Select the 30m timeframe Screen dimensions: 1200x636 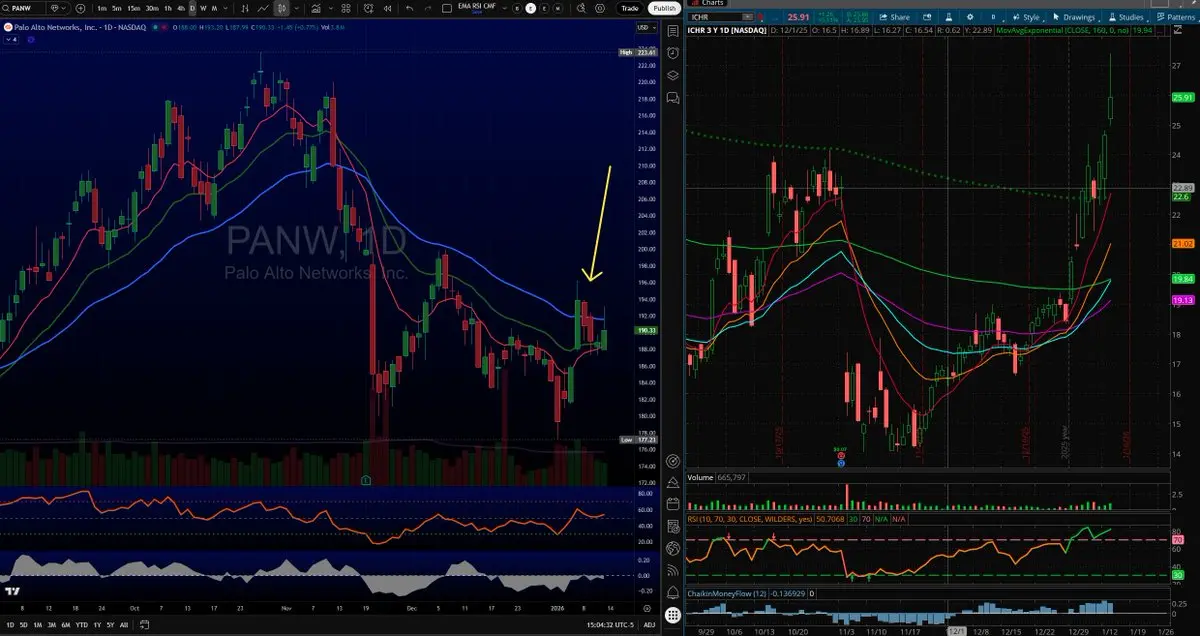pos(152,8)
